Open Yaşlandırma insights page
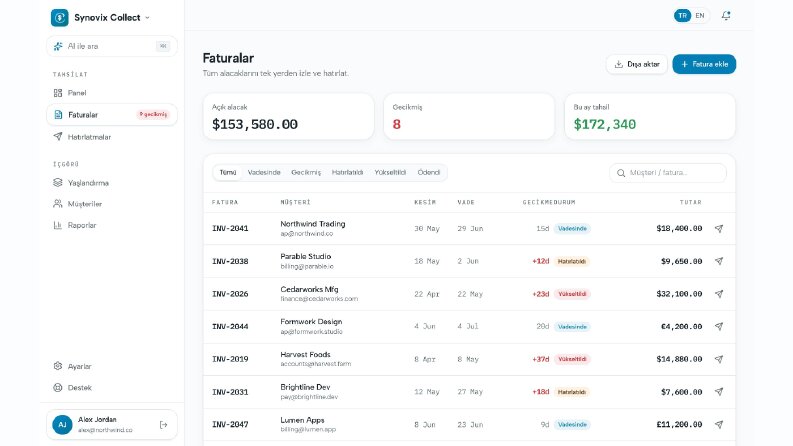This screenshot has height=446, width=793. (x=112, y=183)
